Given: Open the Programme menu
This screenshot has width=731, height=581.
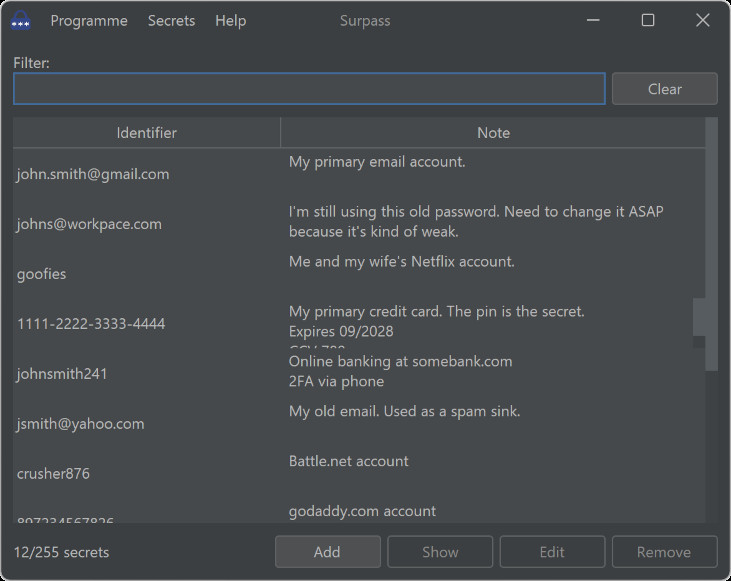Looking at the screenshot, I should (x=89, y=21).
